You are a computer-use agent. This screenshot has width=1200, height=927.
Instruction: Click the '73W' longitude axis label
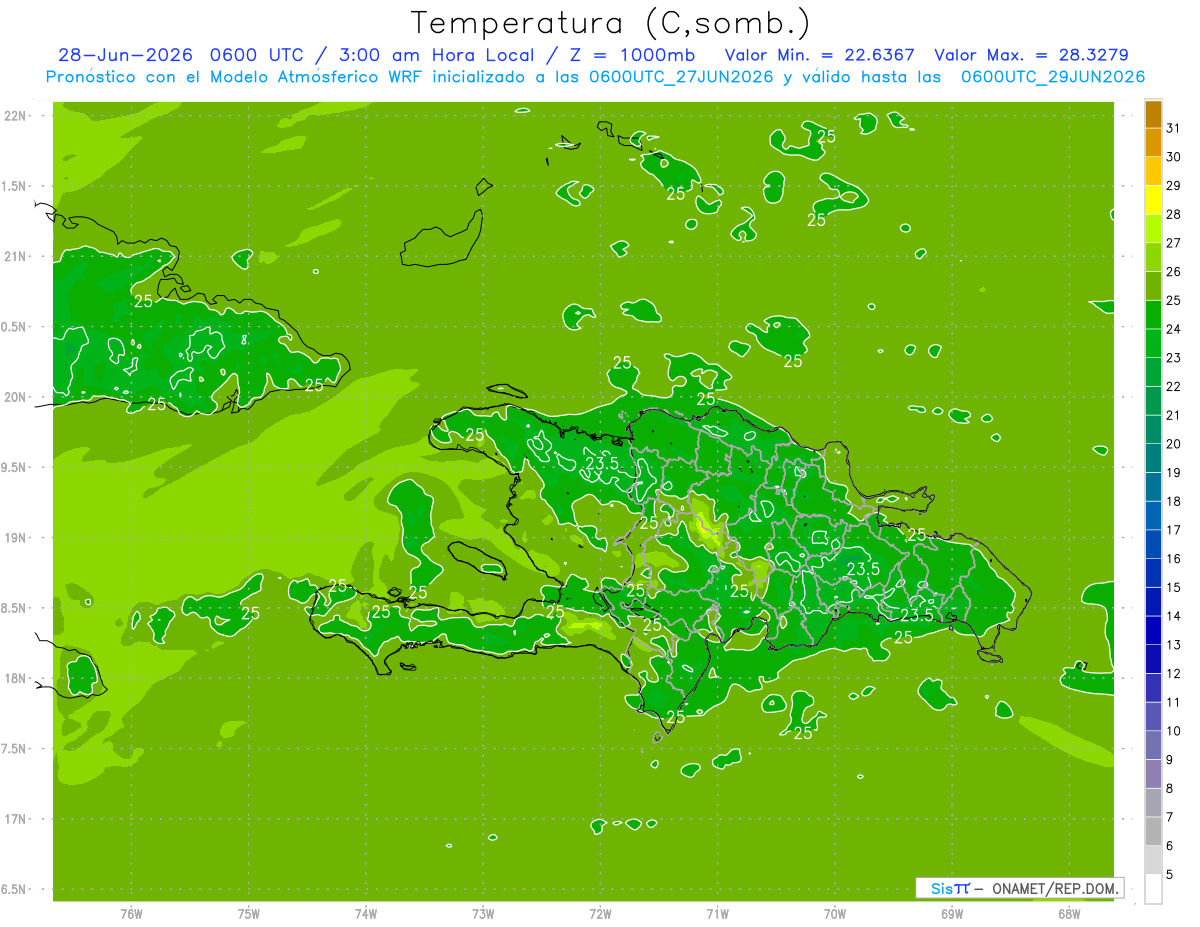click(483, 914)
